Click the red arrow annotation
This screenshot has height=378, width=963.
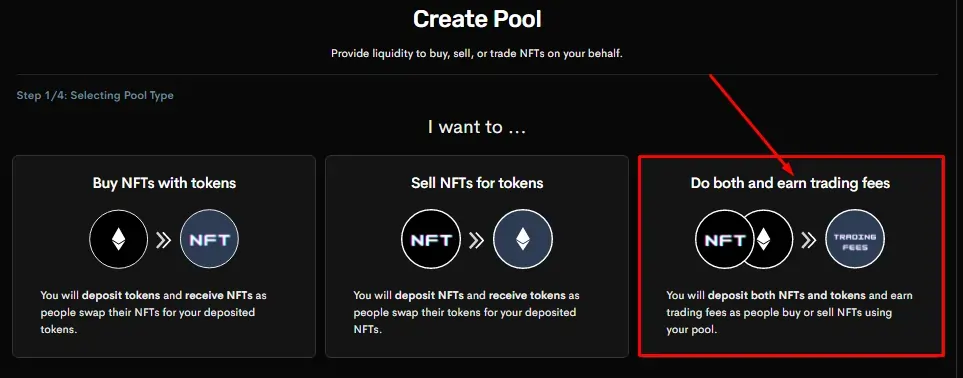pyautogui.click(x=752, y=125)
